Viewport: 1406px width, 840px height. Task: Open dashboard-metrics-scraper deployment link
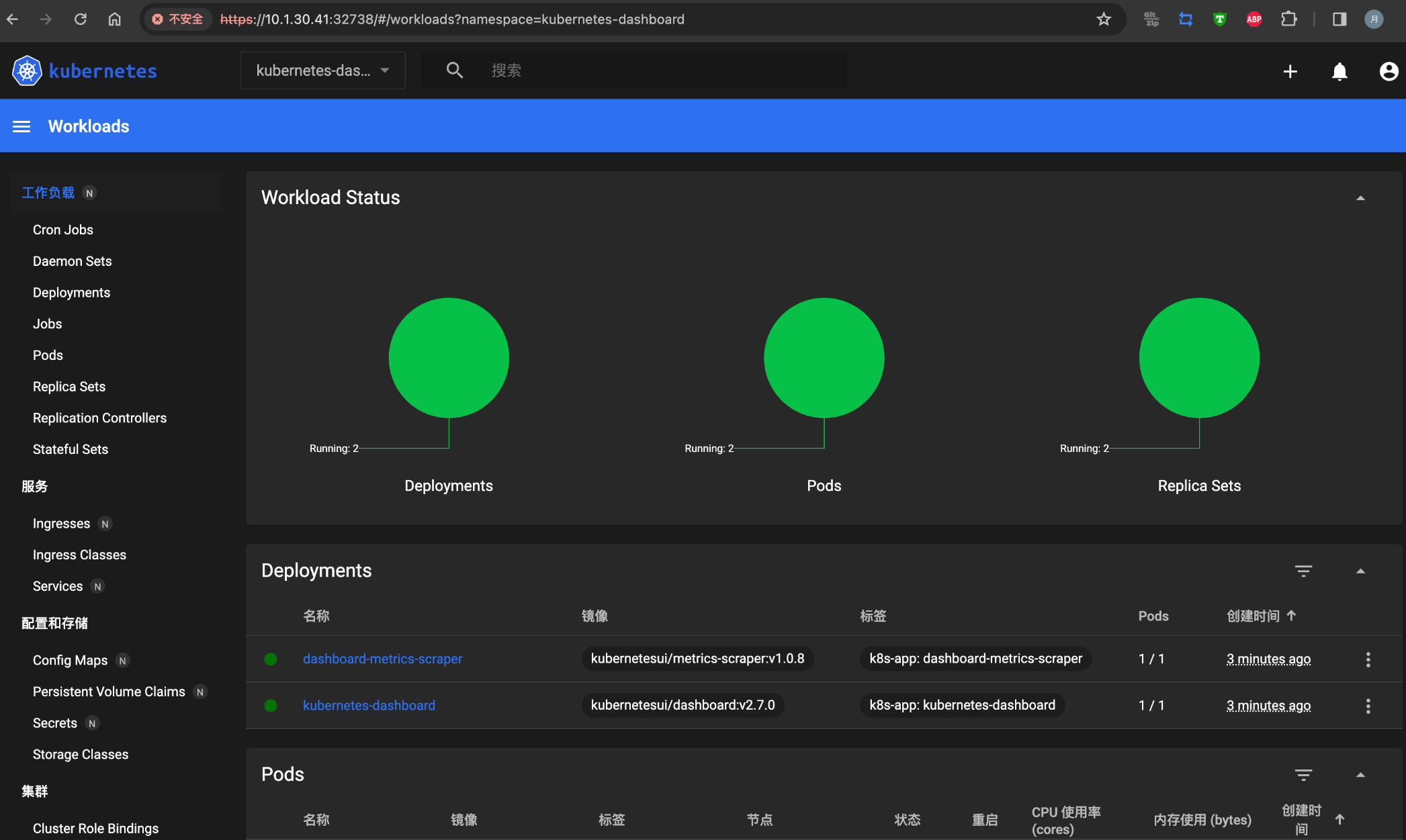[x=382, y=659]
